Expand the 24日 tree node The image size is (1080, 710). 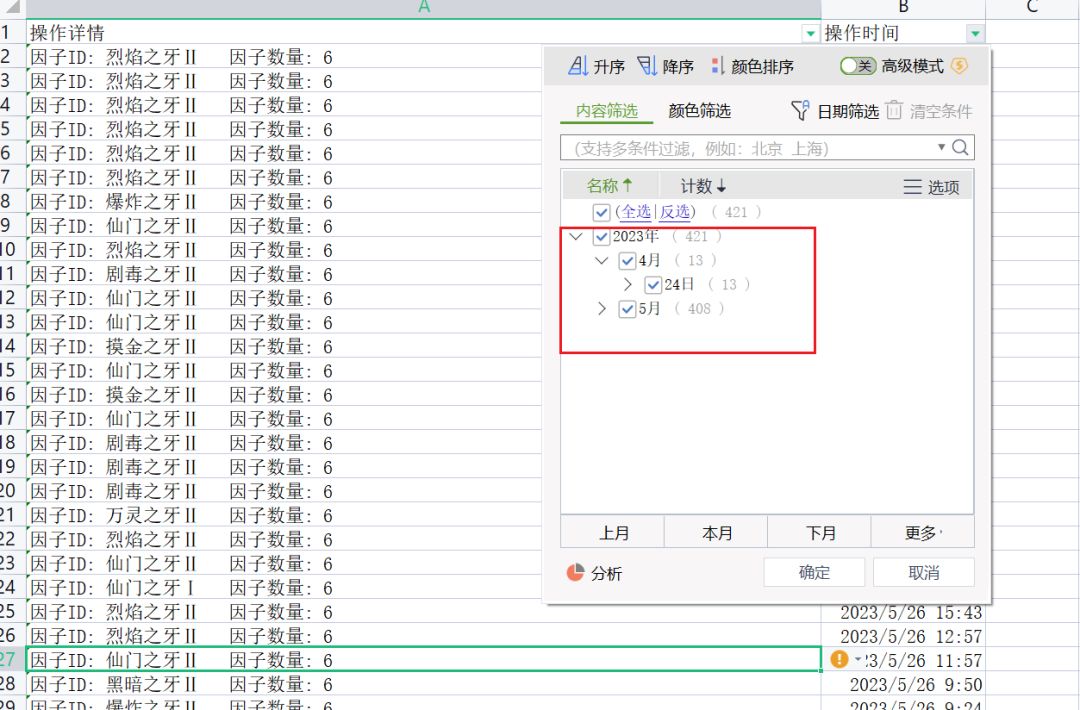(x=627, y=284)
